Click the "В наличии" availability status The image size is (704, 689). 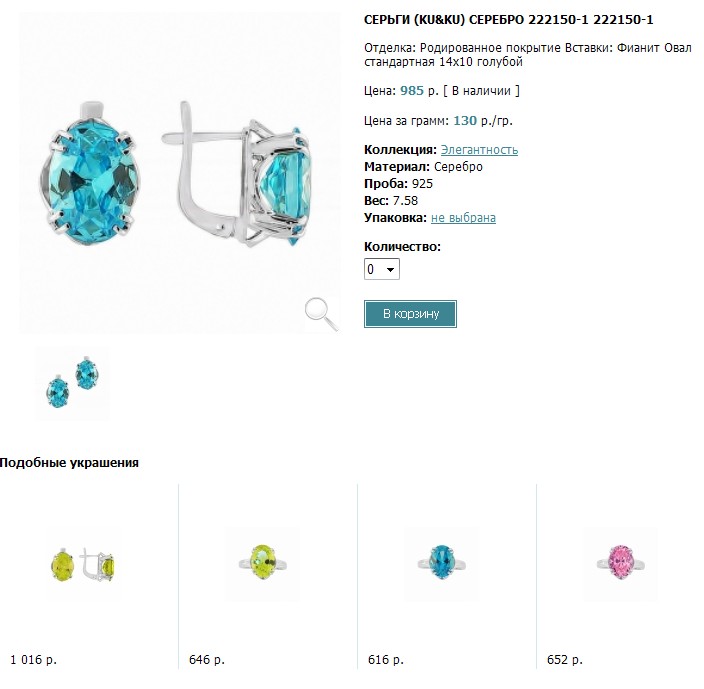[482, 91]
